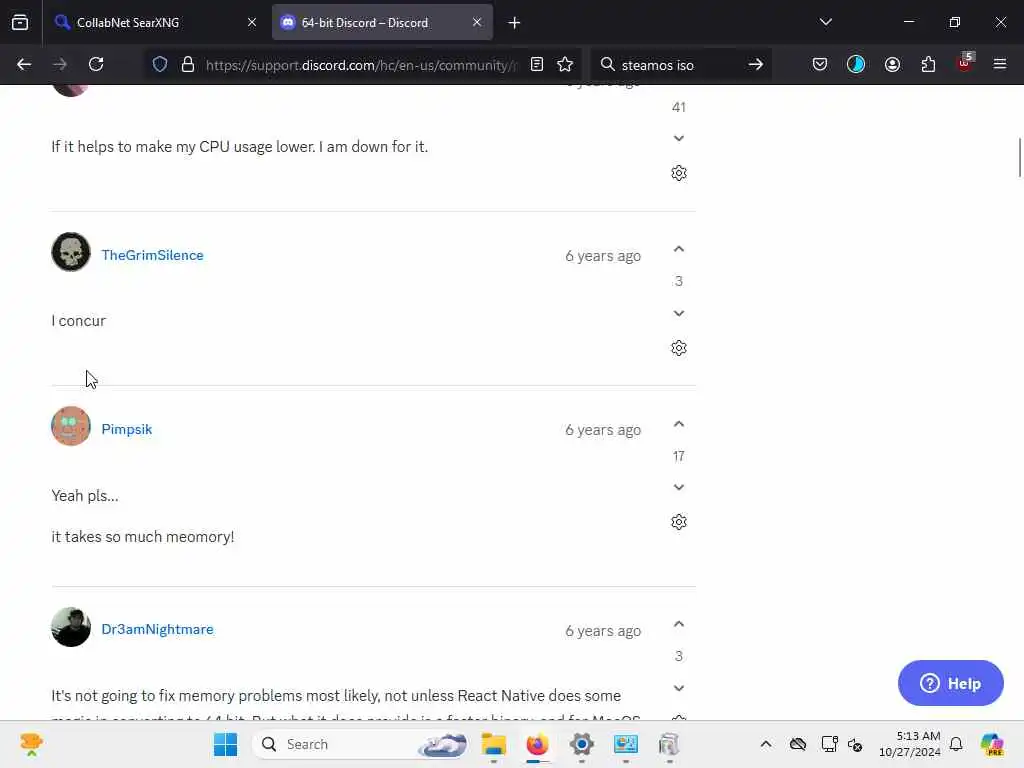Go forward one page
Viewport: 1024px width, 768px height.
60,64
